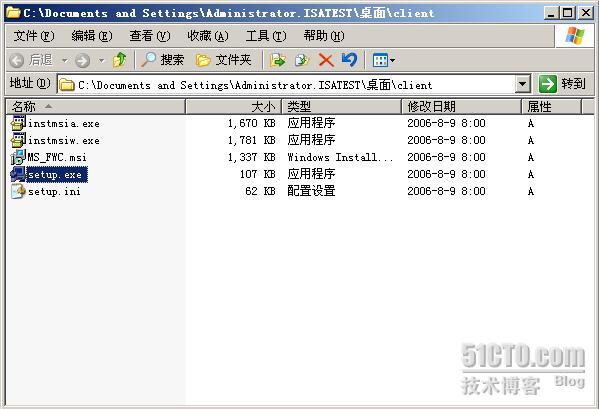Click the Forward navigation arrow icon

coord(83,60)
